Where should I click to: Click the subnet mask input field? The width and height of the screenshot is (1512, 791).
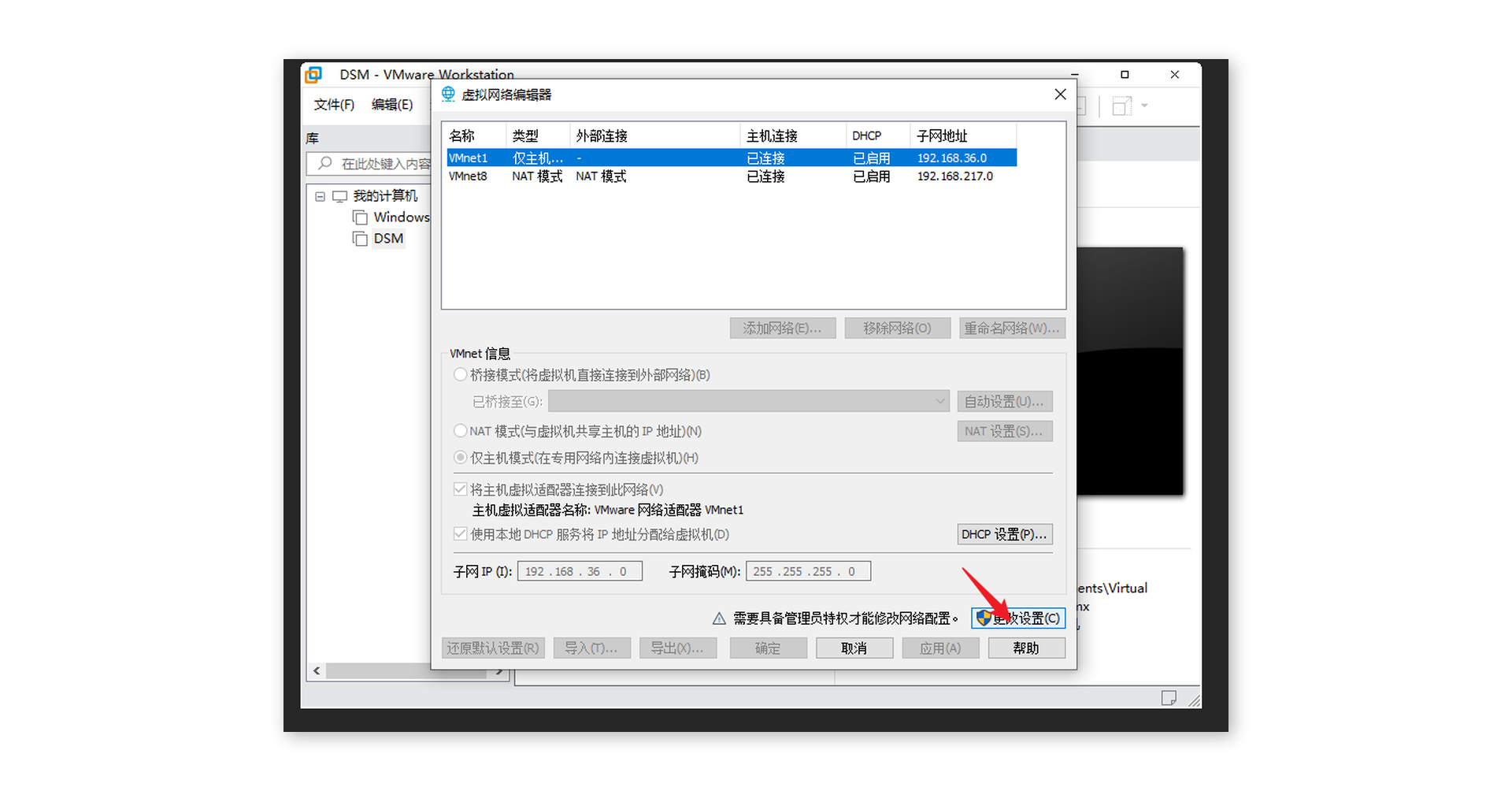click(808, 572)
